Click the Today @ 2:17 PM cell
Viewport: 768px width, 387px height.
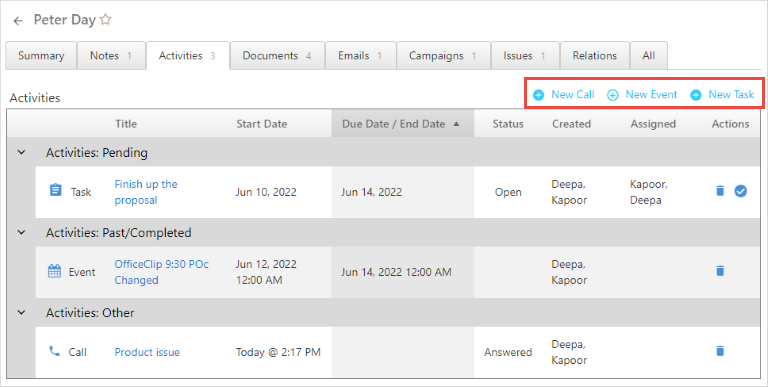(278, 352)
